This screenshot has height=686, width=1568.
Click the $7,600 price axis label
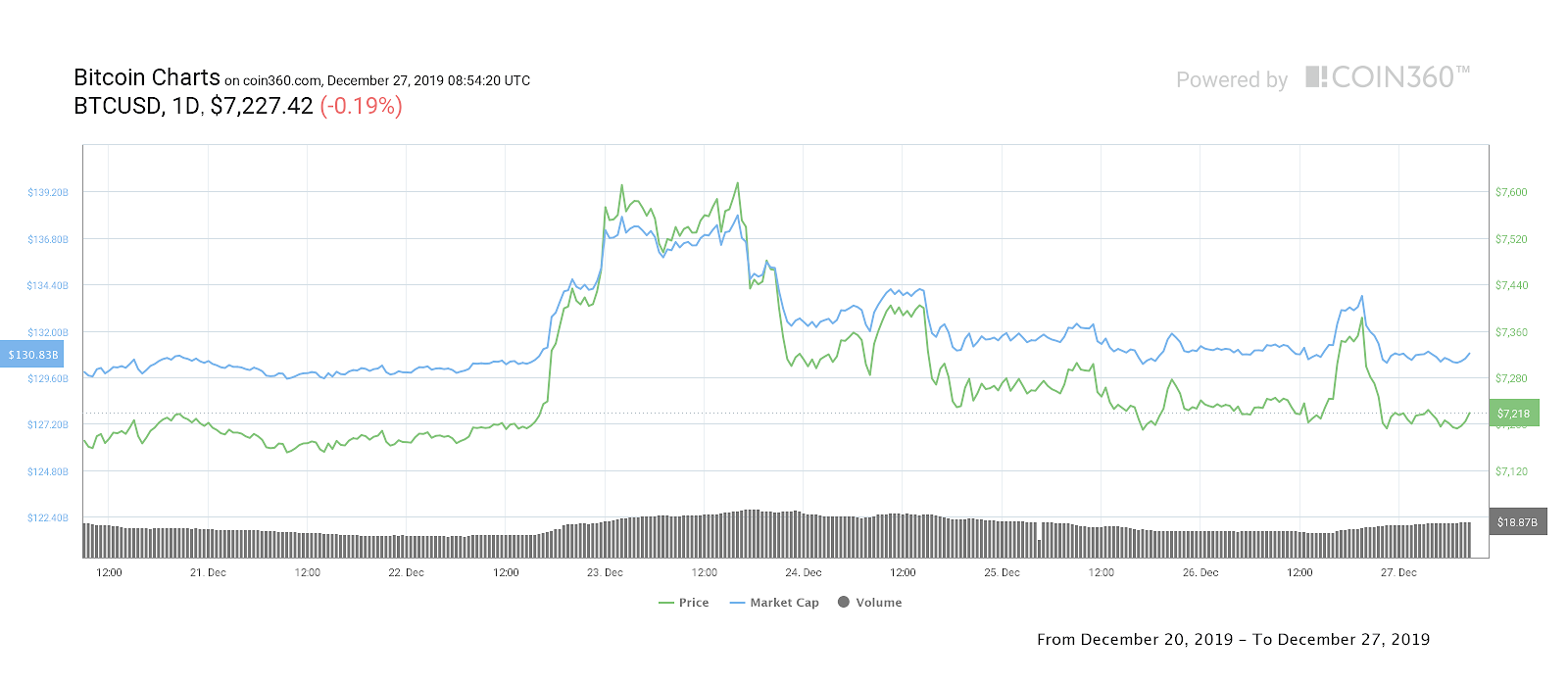pyautogui.click(x=1511, y=192)
